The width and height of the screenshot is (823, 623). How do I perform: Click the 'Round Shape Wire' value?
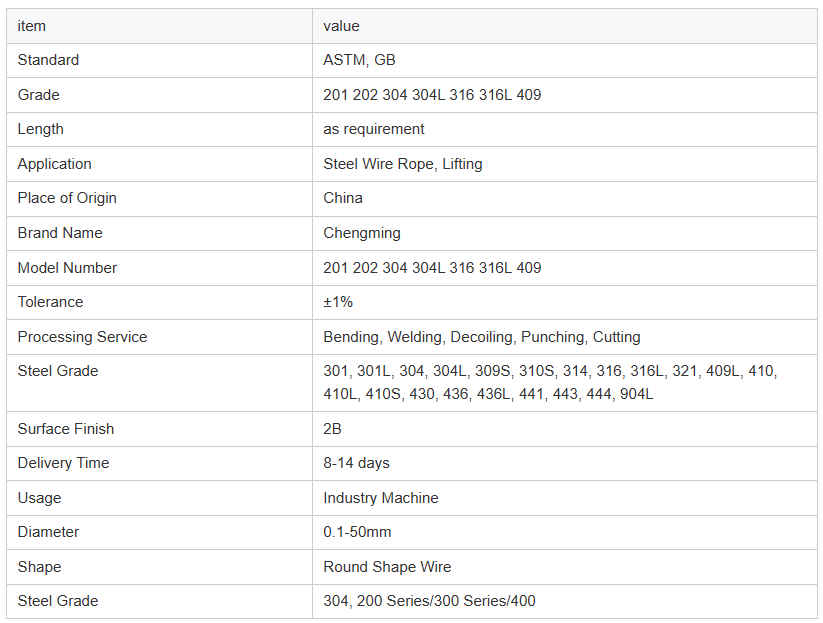click(x=387, y=567)
